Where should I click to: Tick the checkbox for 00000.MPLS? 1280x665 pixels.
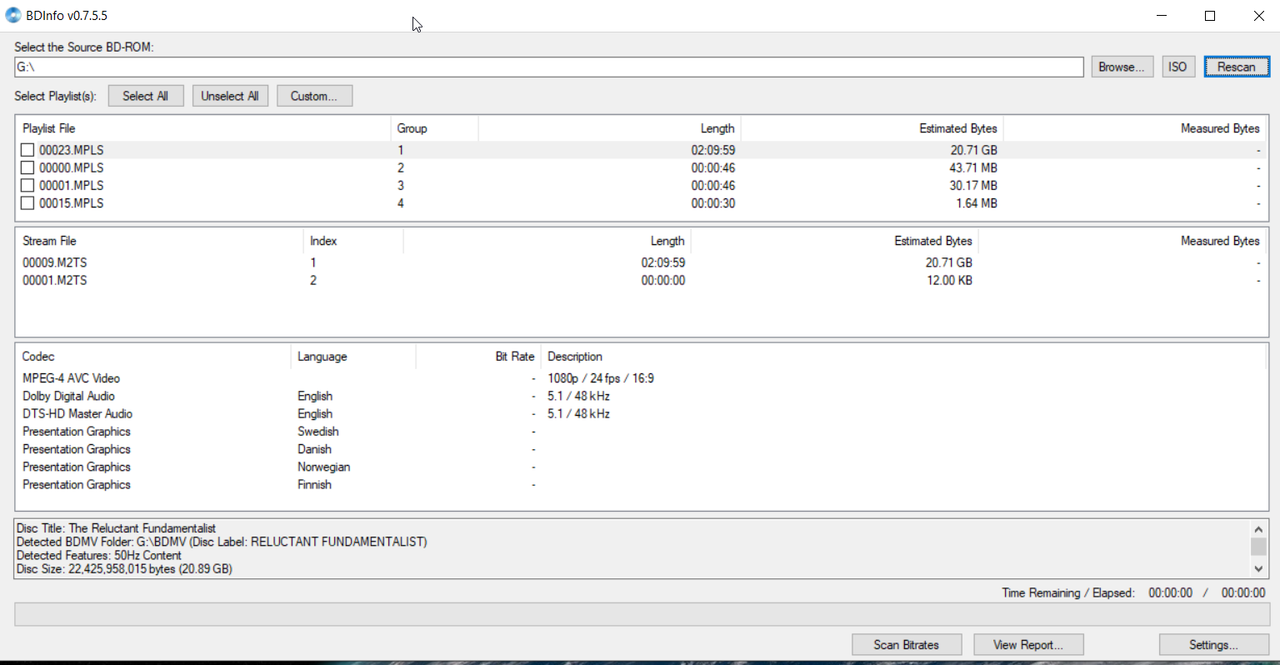coord(28,168)
